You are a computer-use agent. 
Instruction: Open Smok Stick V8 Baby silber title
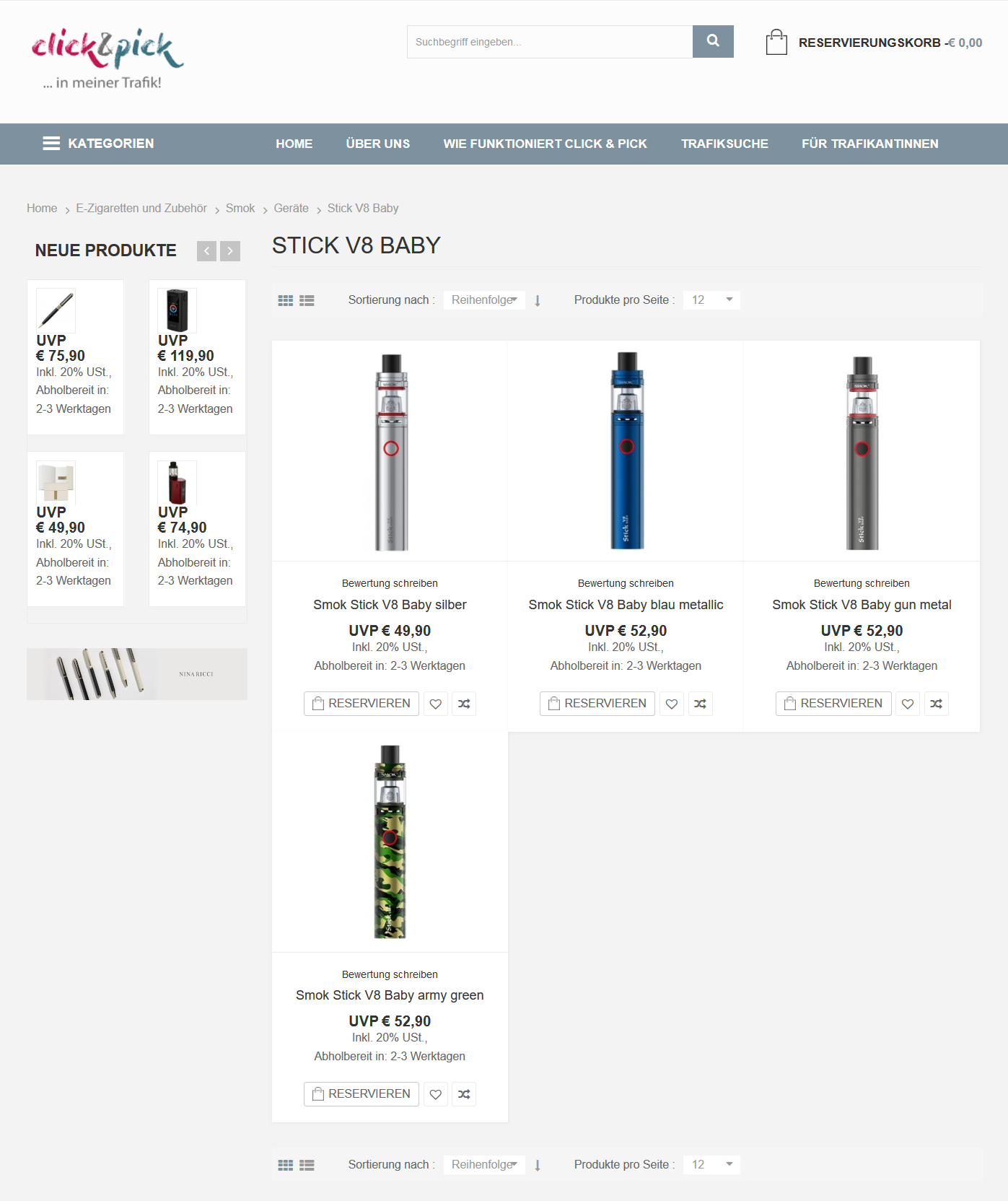(390, 605)
